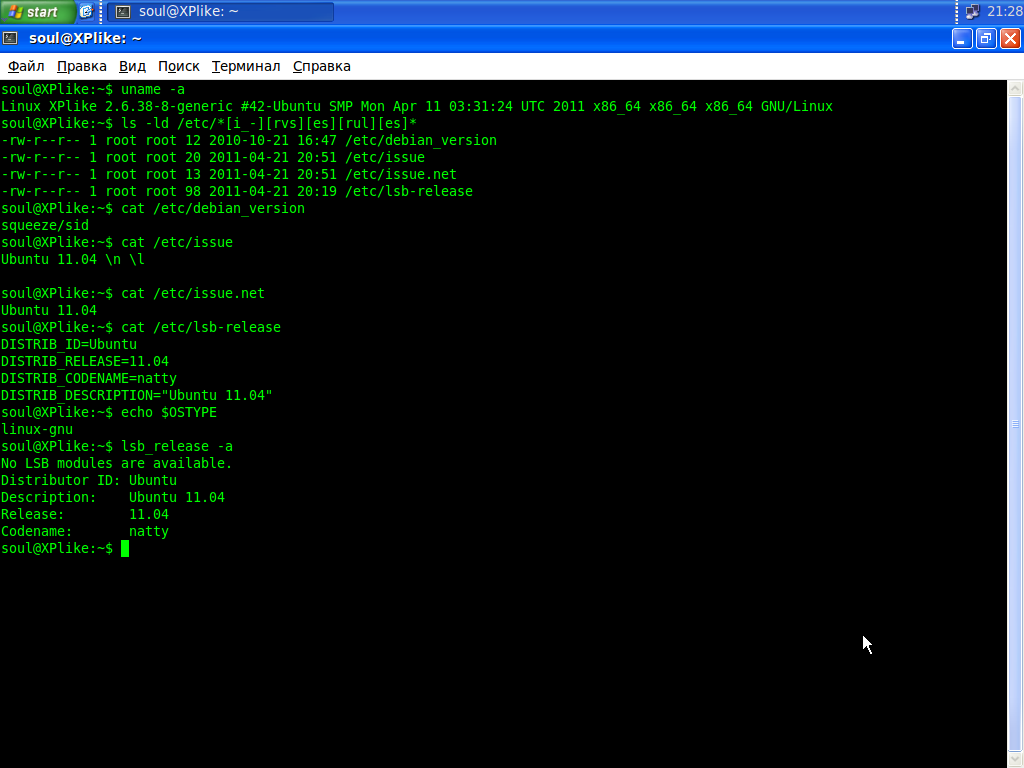The width and height of the screenshot is (1024, 768).
Task: Click 'cat /etc/lsb-release' command
Action: click(201, 327)
